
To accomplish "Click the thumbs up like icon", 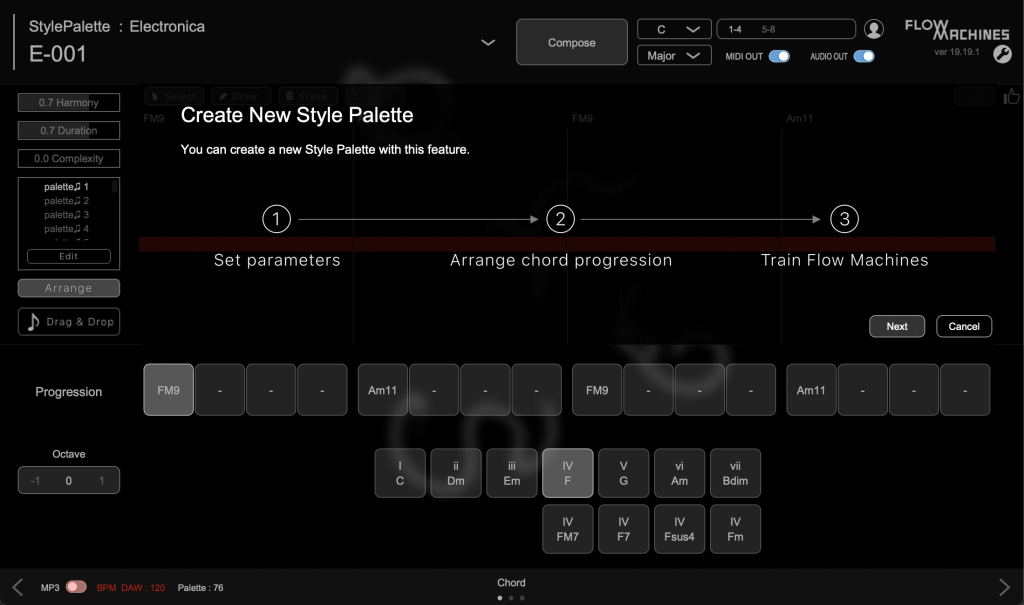I will [1012, 96].
